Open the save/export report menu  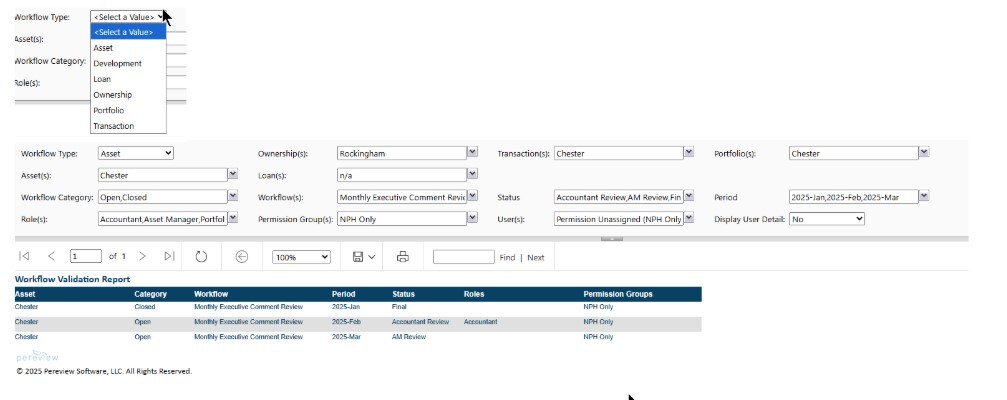(363, 257)
